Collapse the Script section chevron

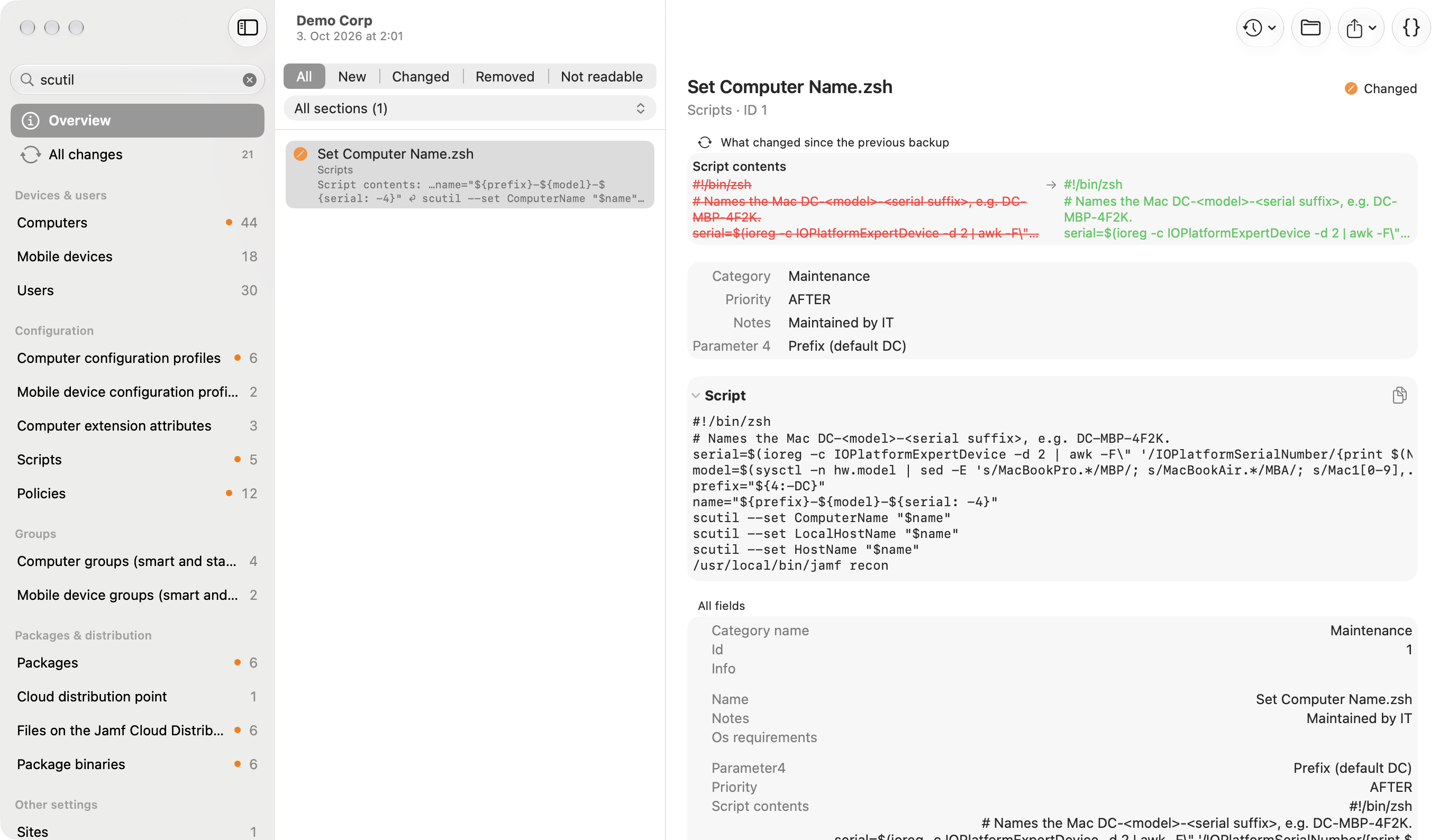(x=696, y=395)
